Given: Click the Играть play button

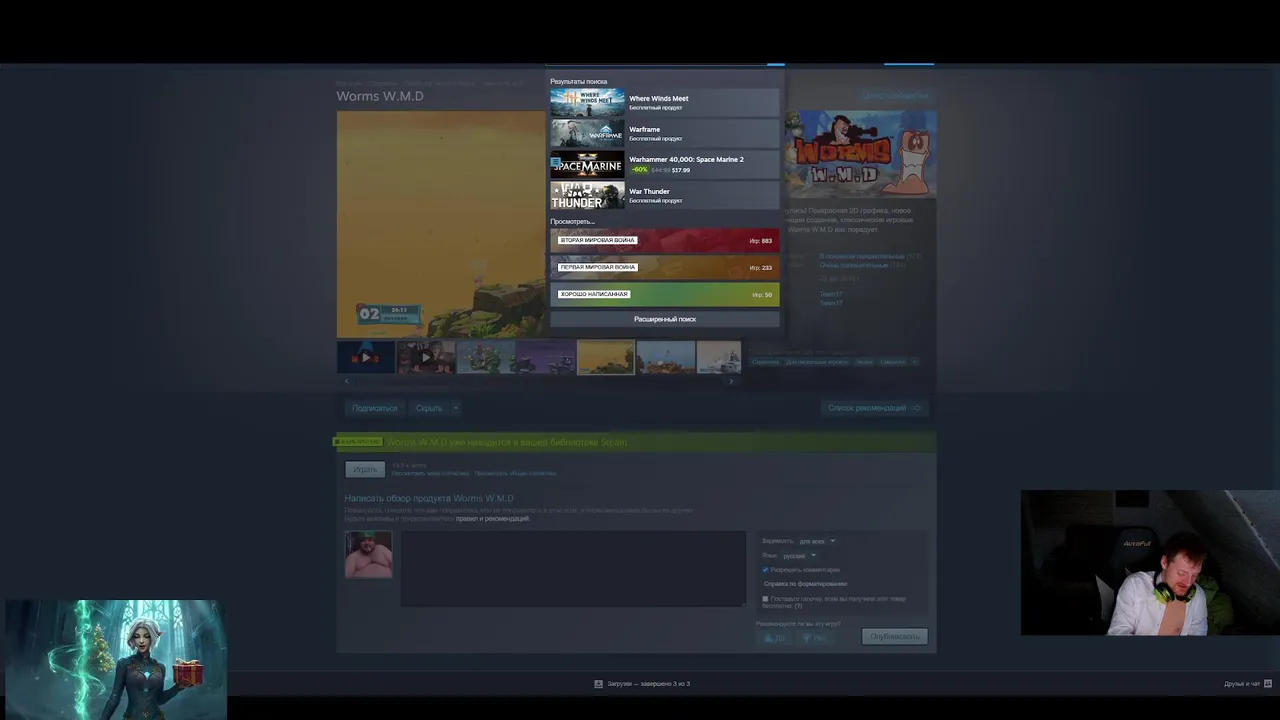Looking at the screenshot, I should click(x=365, y=469).
